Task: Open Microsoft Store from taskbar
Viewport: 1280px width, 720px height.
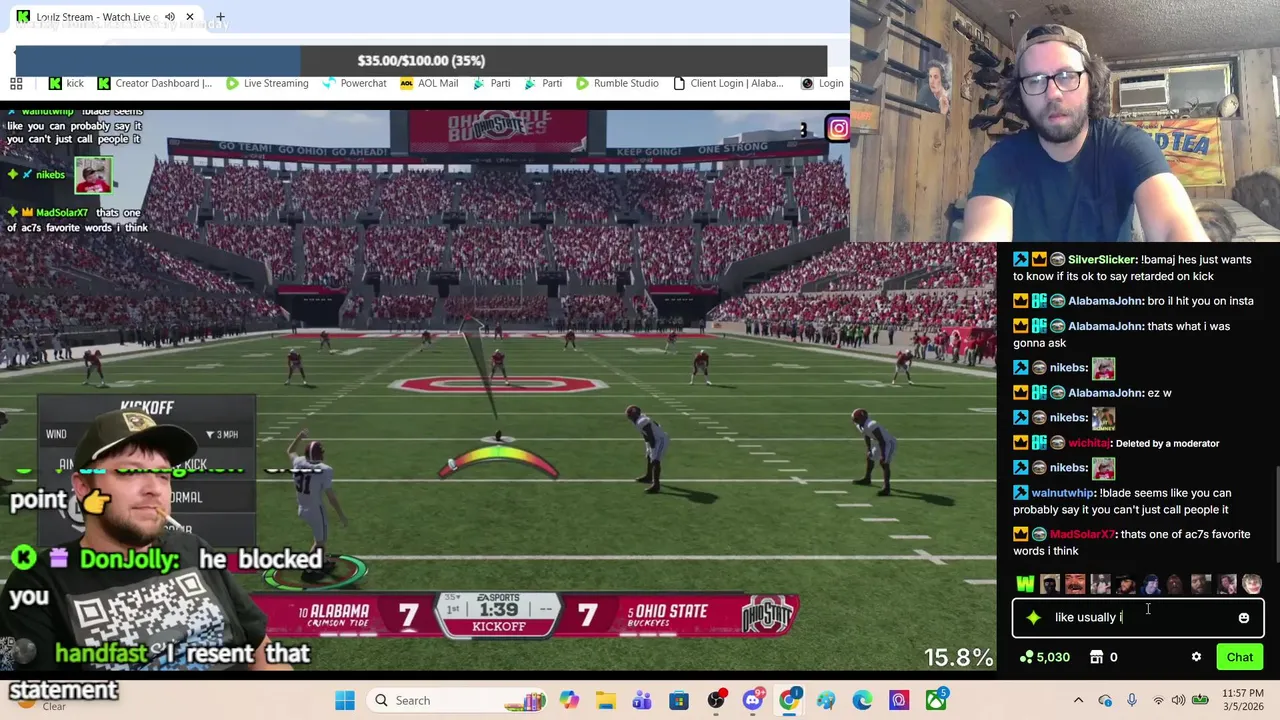Action: (x=679, y=700)
